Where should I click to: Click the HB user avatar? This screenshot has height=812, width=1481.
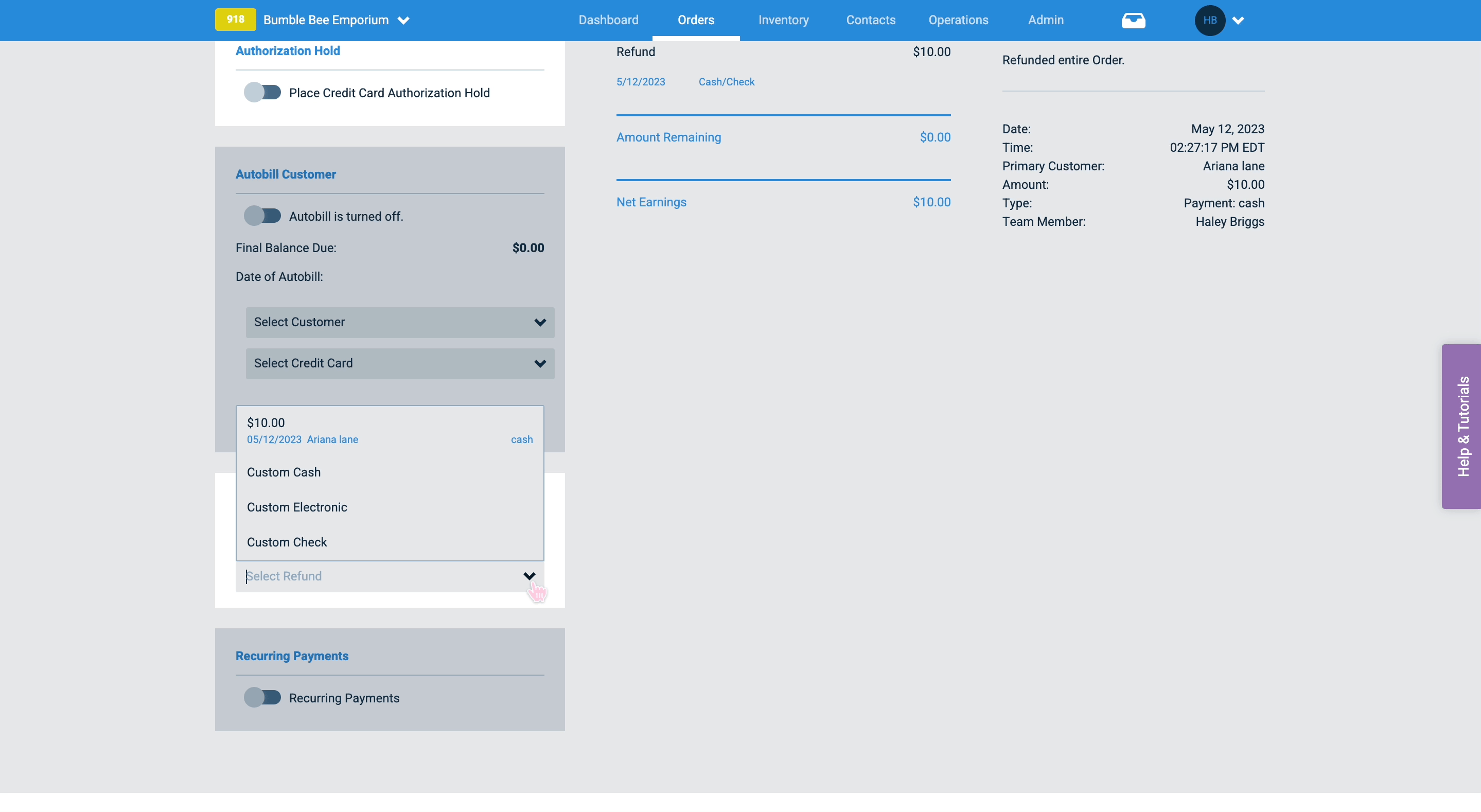pyautogui.click(x=1210, y=20)
